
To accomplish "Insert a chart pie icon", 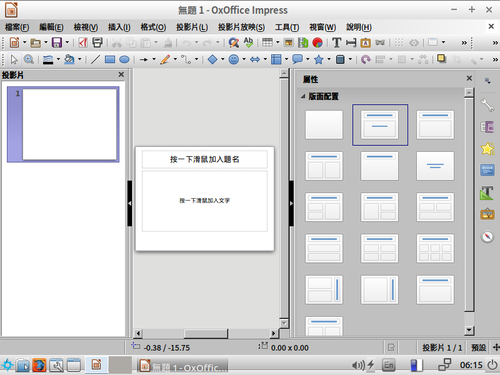I will pyautogui.click(x=317, y=42).
